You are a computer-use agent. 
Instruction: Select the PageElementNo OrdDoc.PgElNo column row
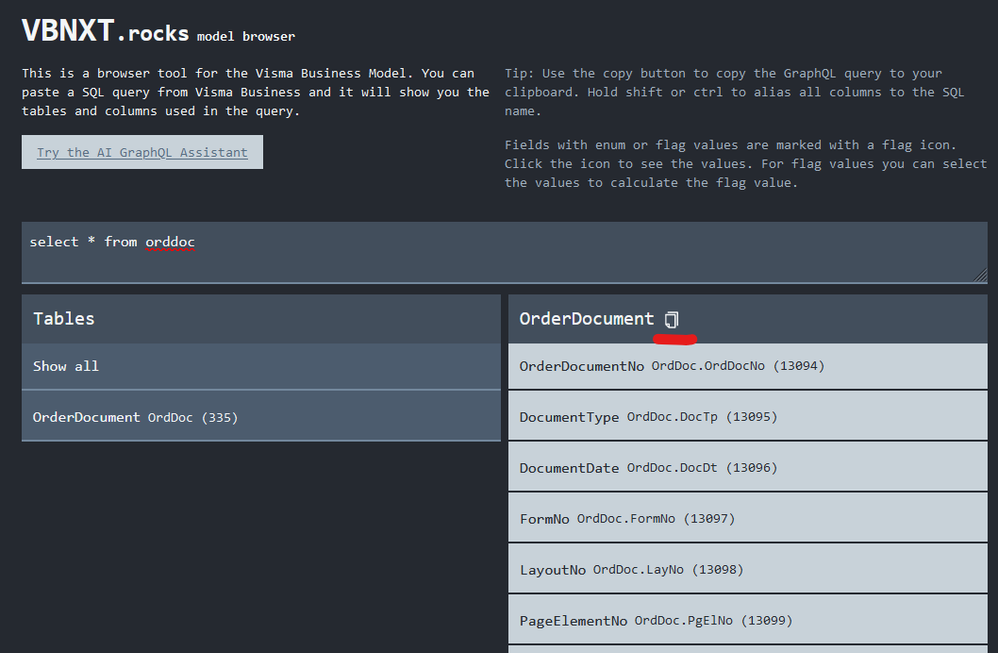point(748,620)
